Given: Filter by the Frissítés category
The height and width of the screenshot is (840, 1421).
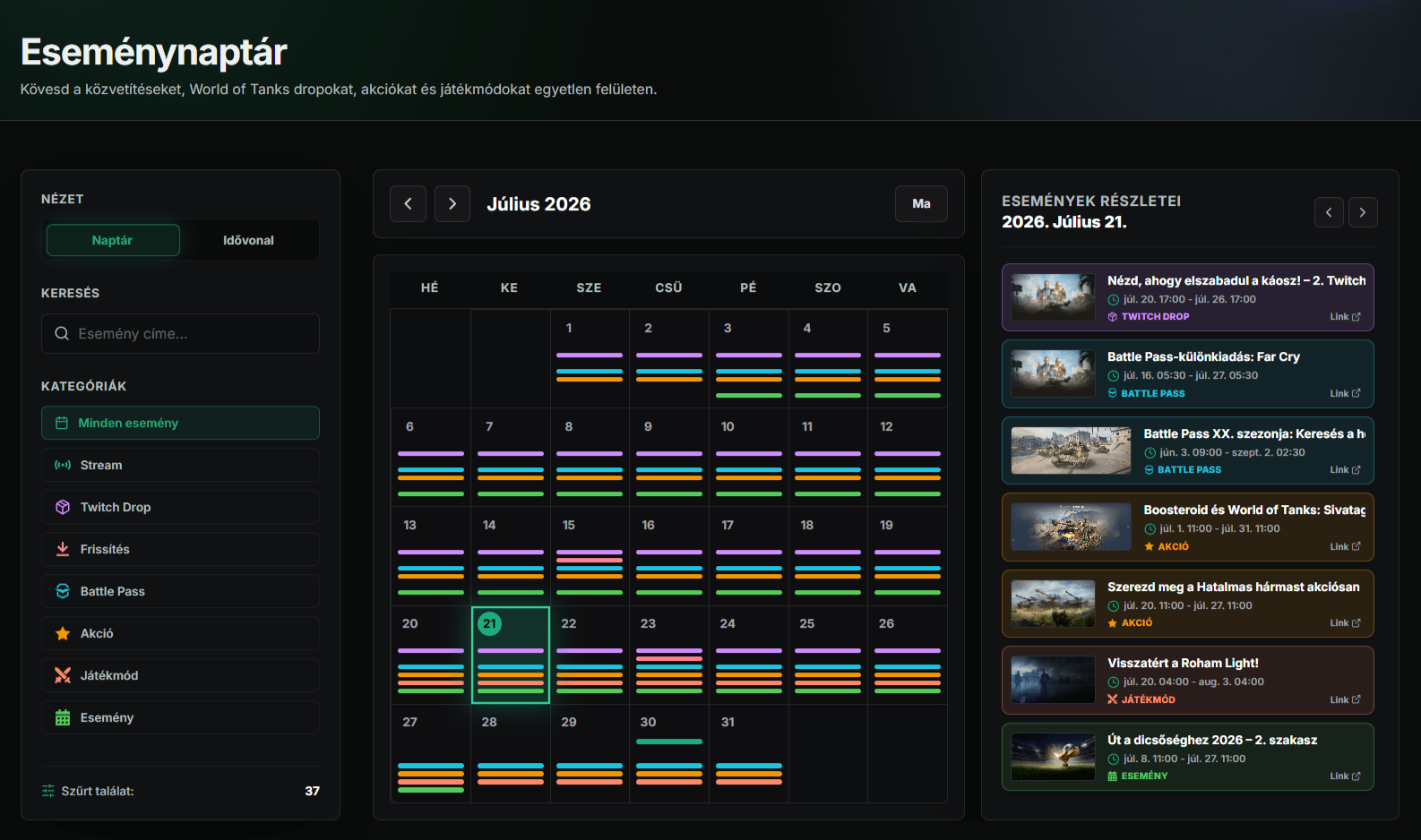Looking at the screenshot, I should point(180,549).
